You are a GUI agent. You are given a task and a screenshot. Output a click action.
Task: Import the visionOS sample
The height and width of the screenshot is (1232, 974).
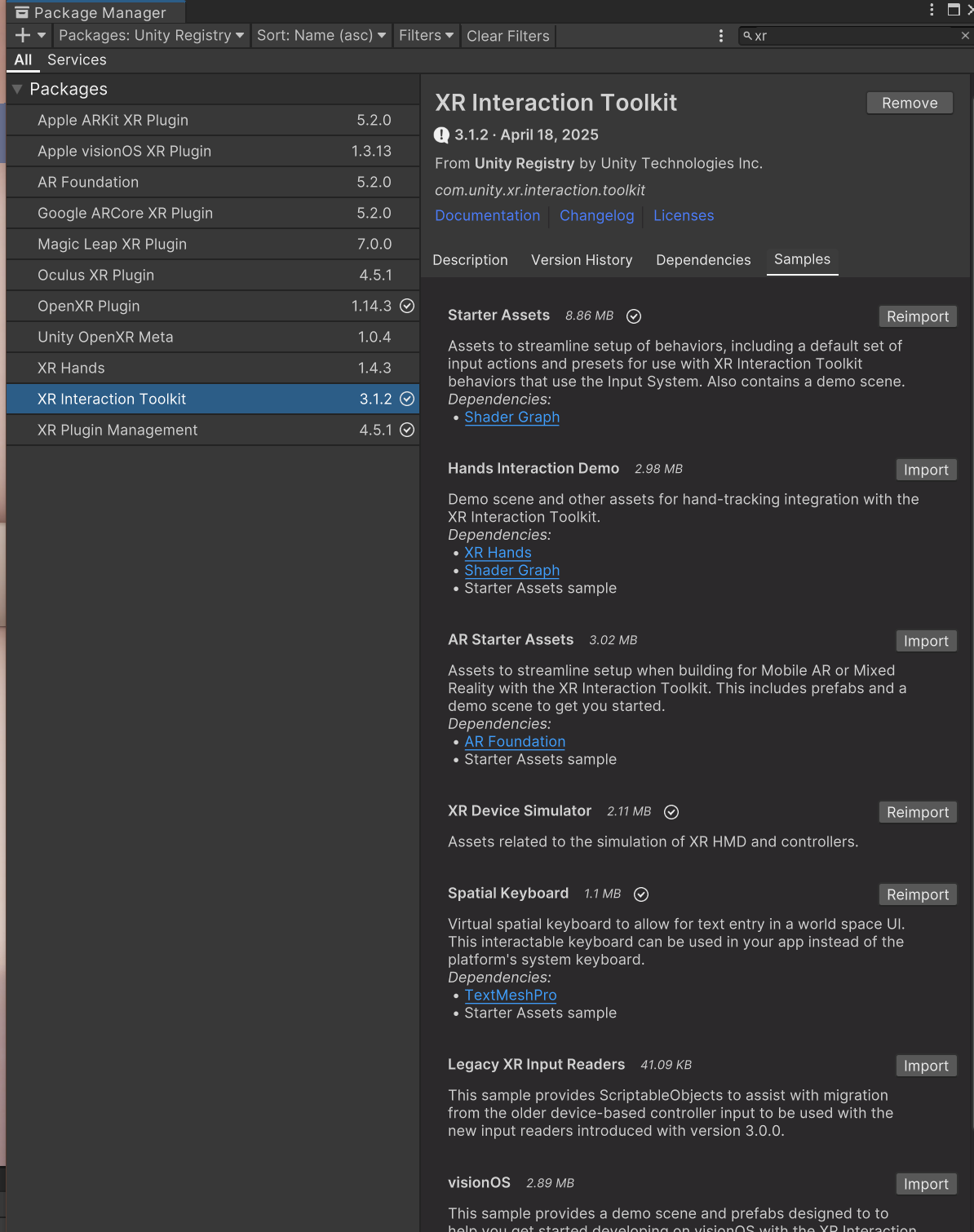pos(926,1184)
